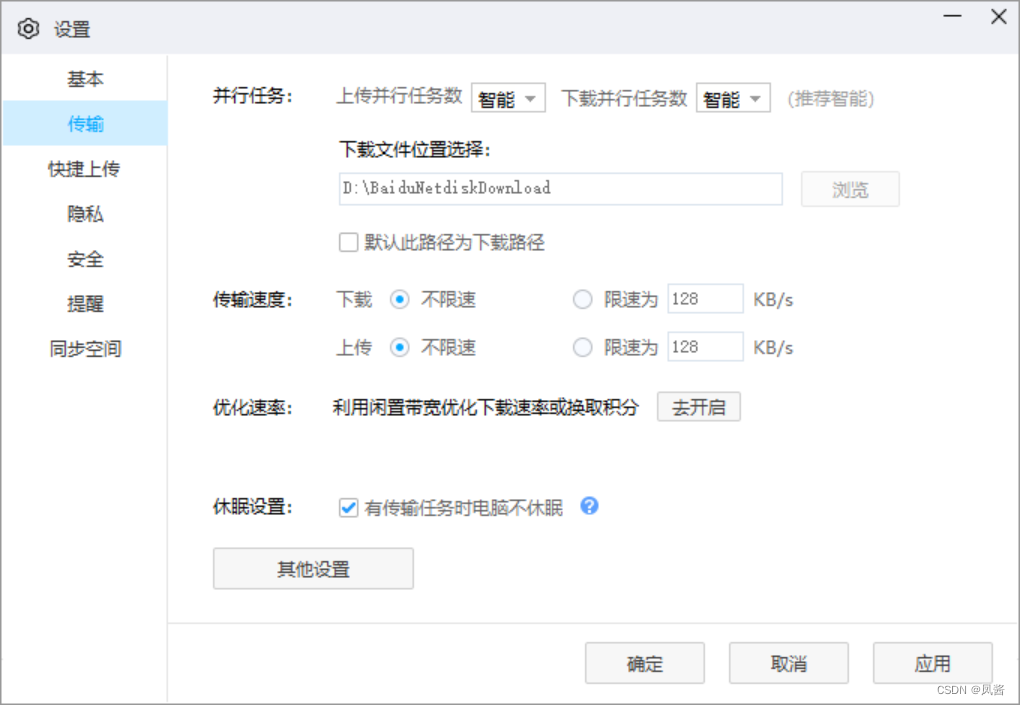Confirm with the 确定 button
The image size is (1020, 705).
(645, 663)
